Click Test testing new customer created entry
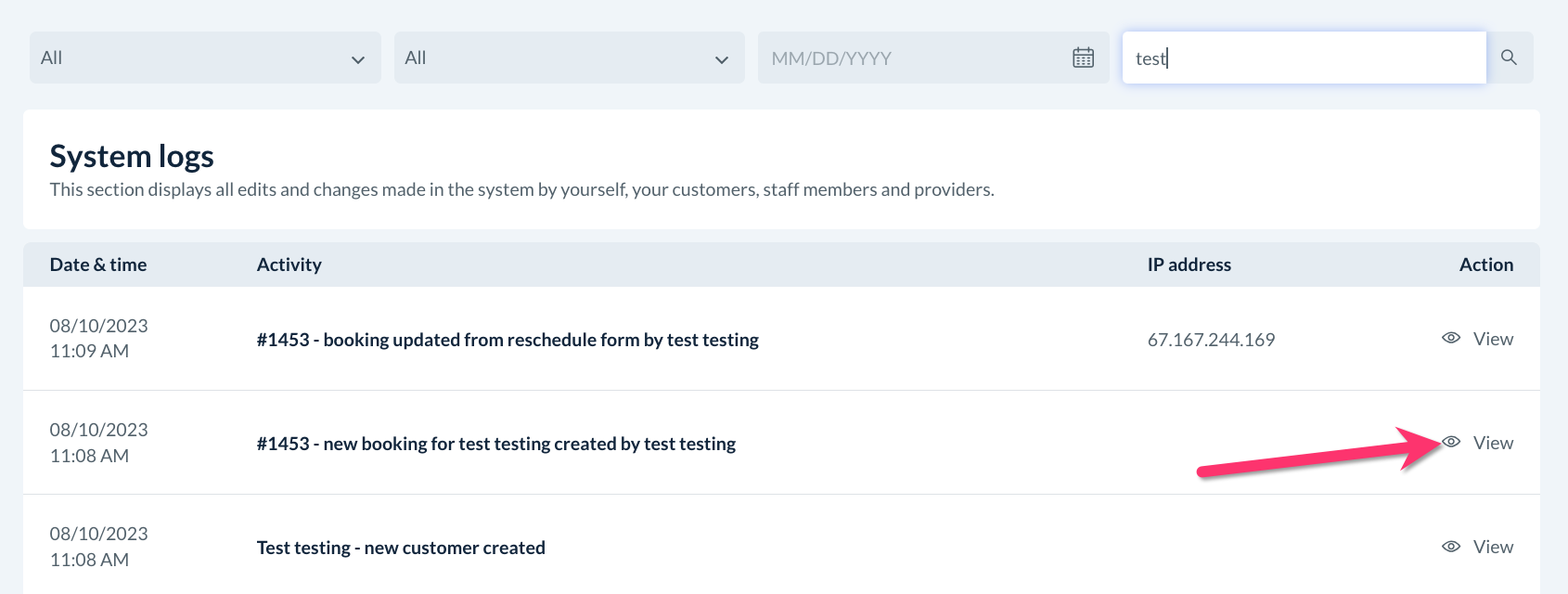This screenshot has width=1568, height=594. (x=401, y=548)
